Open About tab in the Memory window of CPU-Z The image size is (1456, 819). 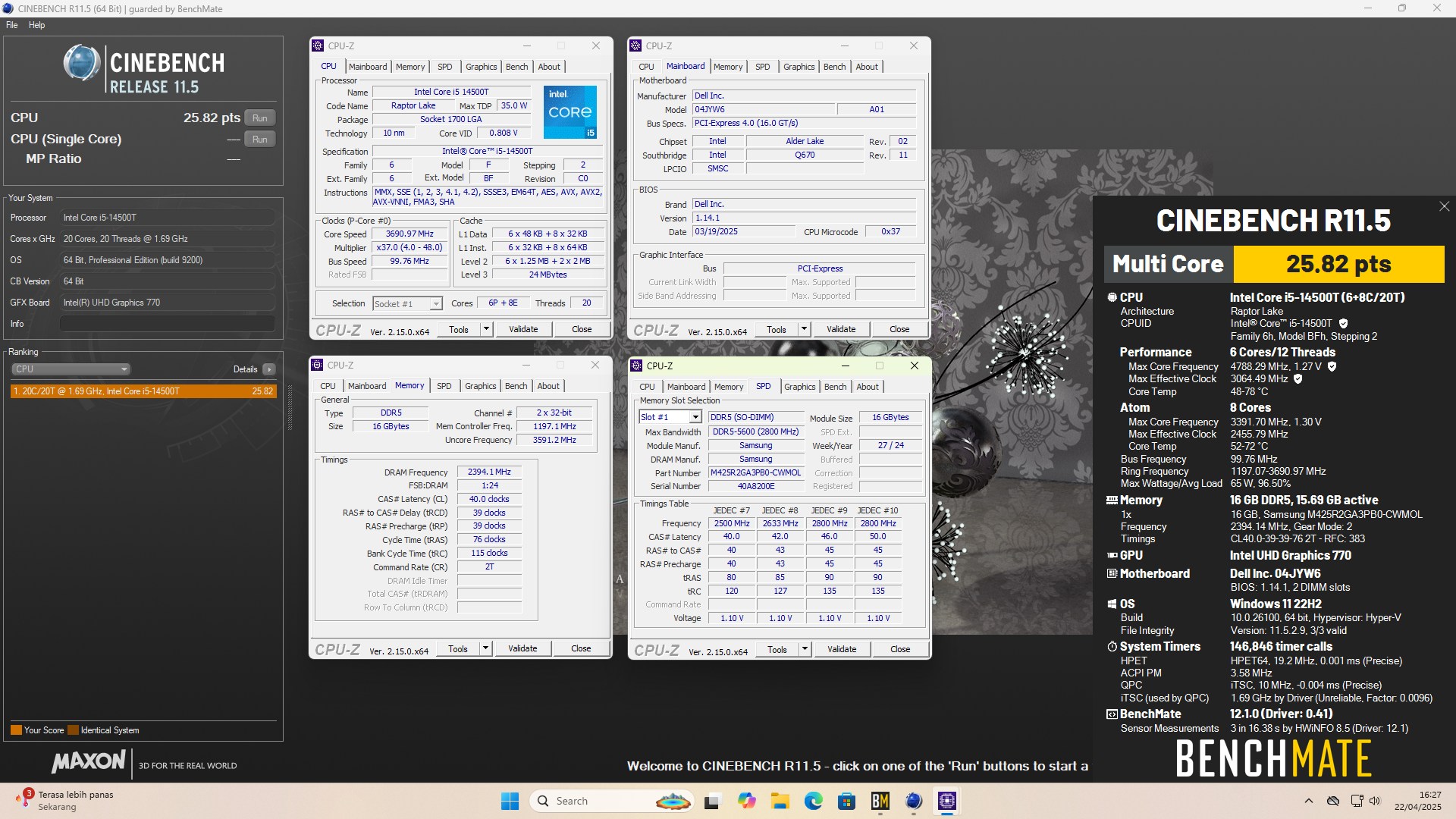[548, 386]
